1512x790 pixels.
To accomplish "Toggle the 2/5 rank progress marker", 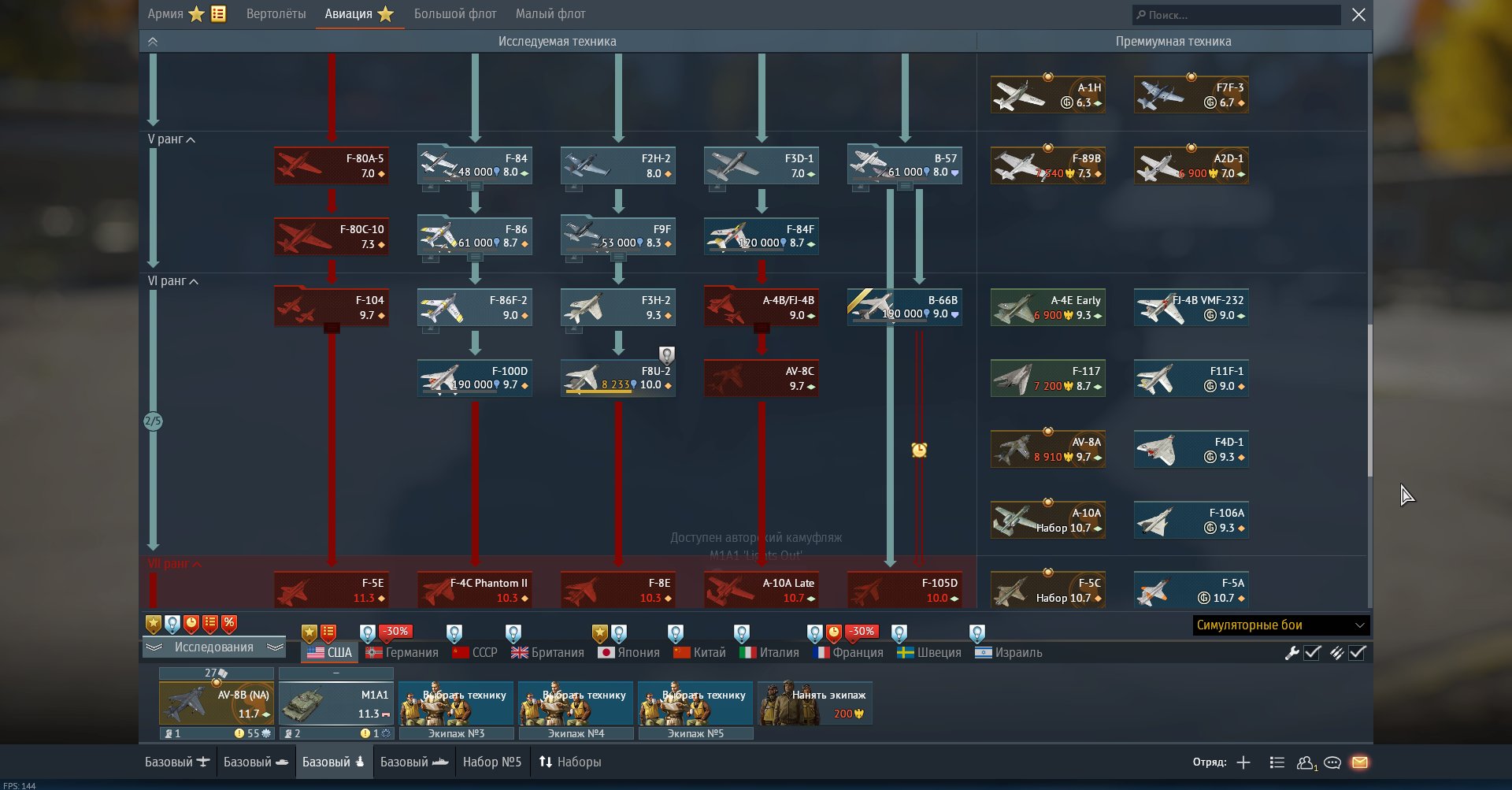I will [x=153, y=421].
